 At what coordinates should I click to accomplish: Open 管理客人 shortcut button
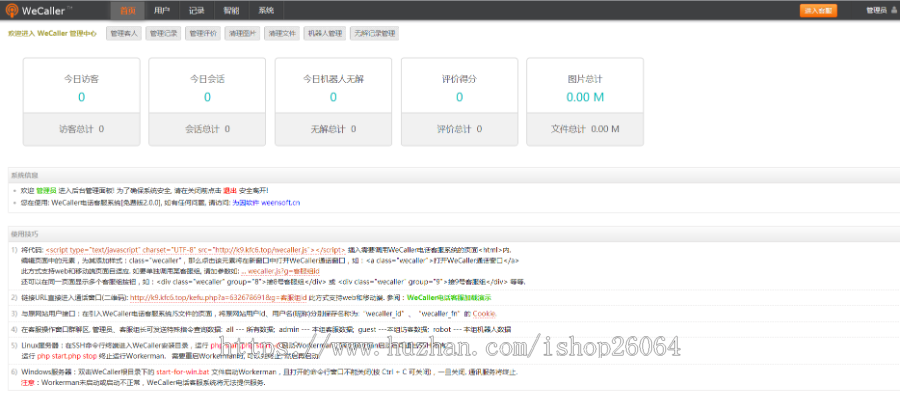click(x=123, y=33)
